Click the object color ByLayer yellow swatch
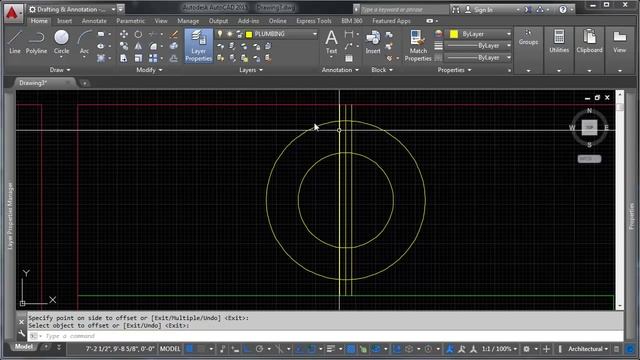This screenshot has height=360, width=640. (454, 34)
